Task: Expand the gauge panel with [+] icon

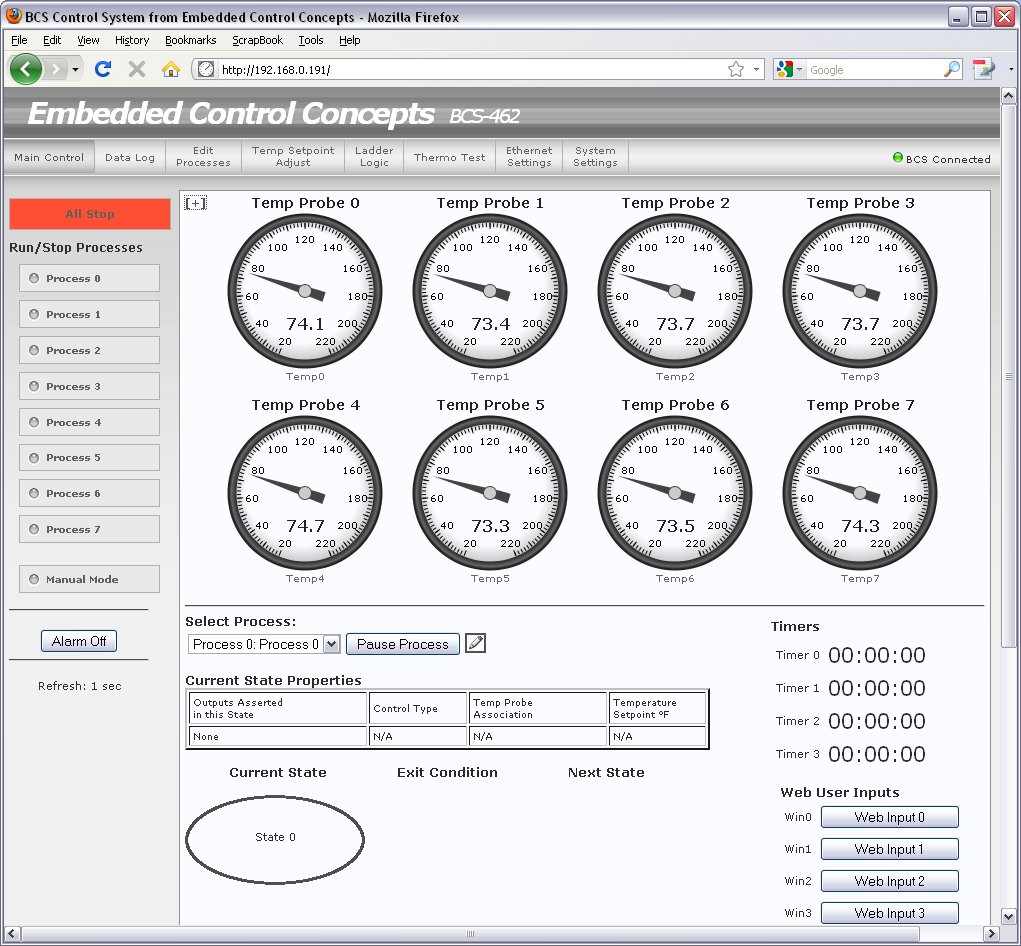Action: pos(195,203)
